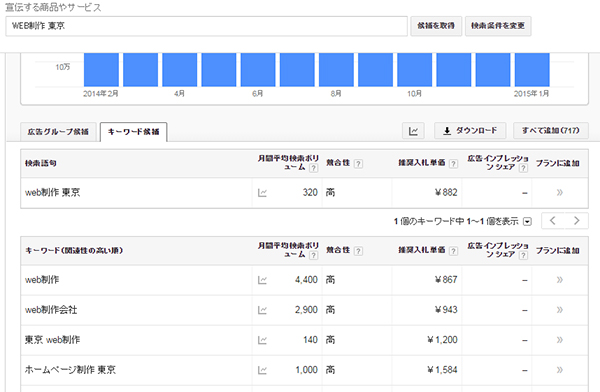Open help icon for 推奨入札単価 in the キーワード table
This screenshot has width=600, height=392.
coord(453,251)
